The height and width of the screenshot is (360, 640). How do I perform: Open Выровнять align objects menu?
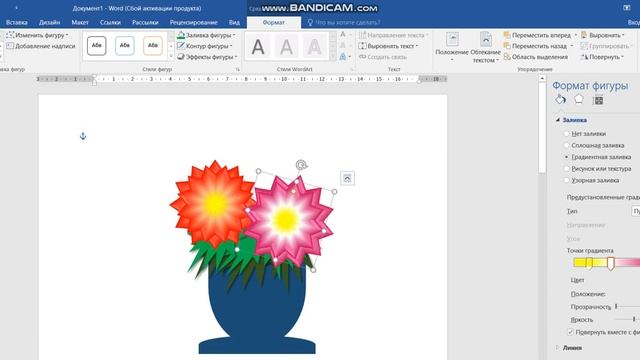click(602, 35)
